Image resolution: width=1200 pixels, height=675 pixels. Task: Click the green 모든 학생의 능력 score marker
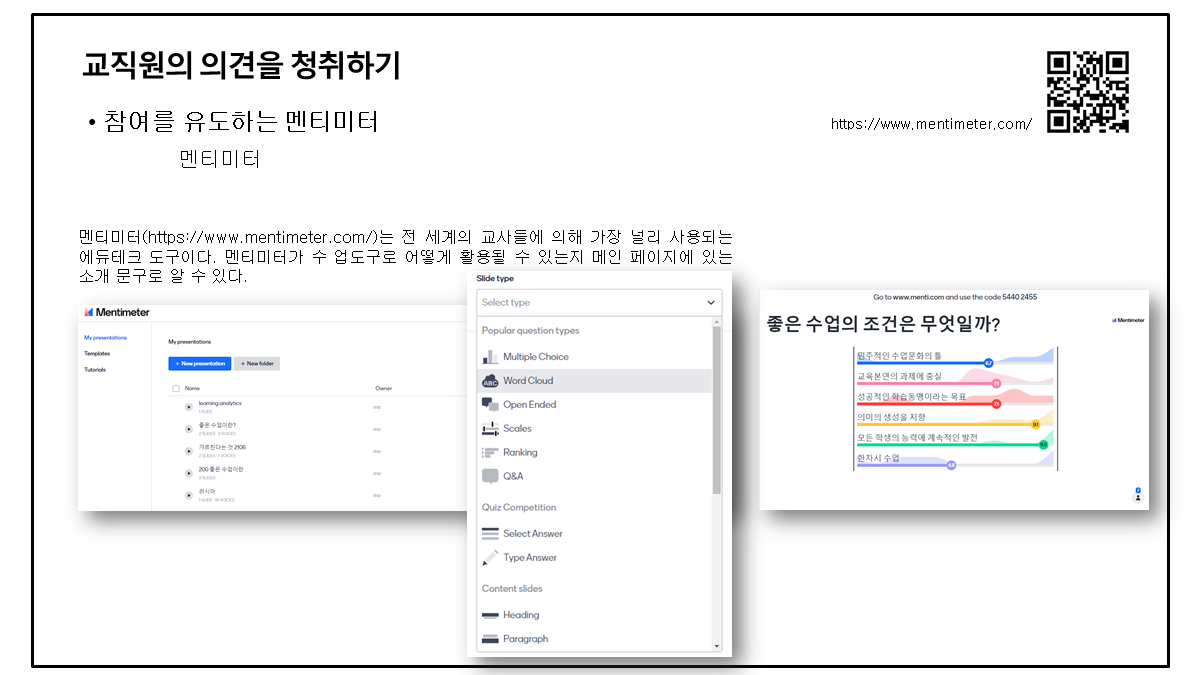(x=1043, y=444)
